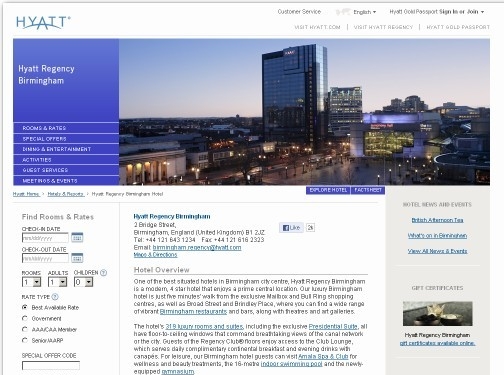The width and height of the screenshot is (504, 375).
Task: Open Dining & Entertainment menu item
Action: (66, 149)
